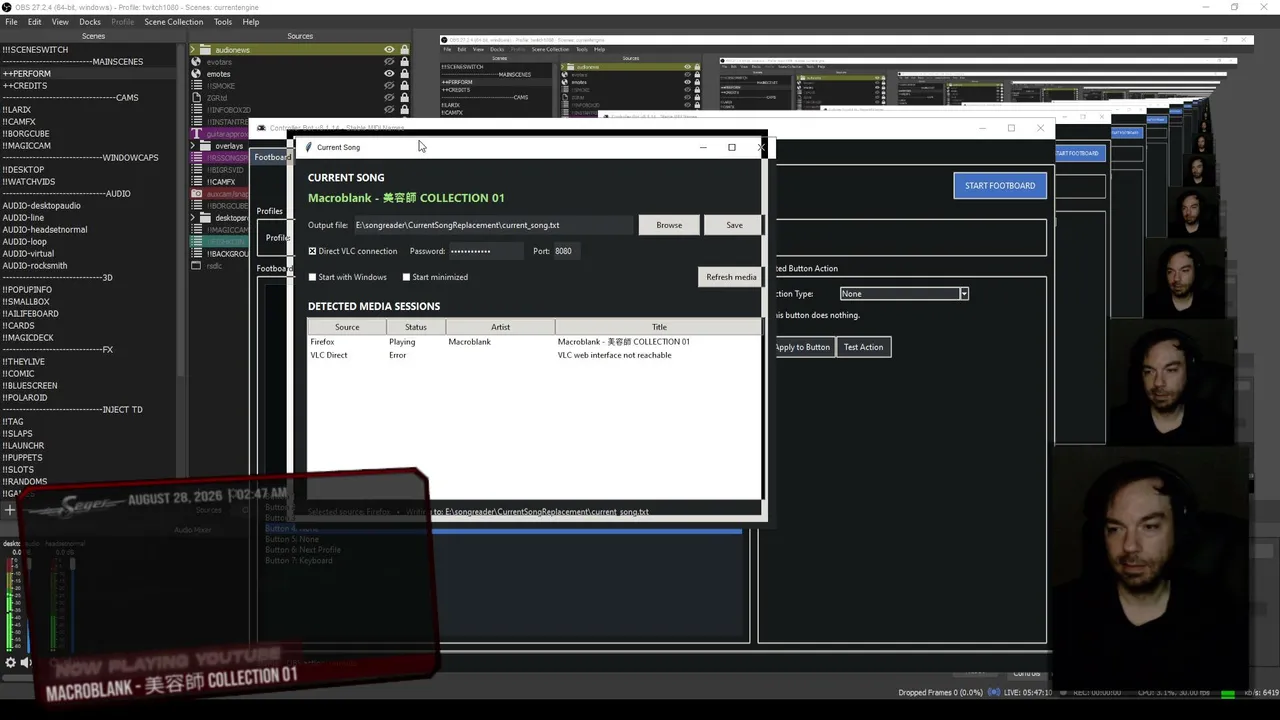Click the folder icon of the overlays group
This screenshot has height=720, width=1280.
point(206,146)
